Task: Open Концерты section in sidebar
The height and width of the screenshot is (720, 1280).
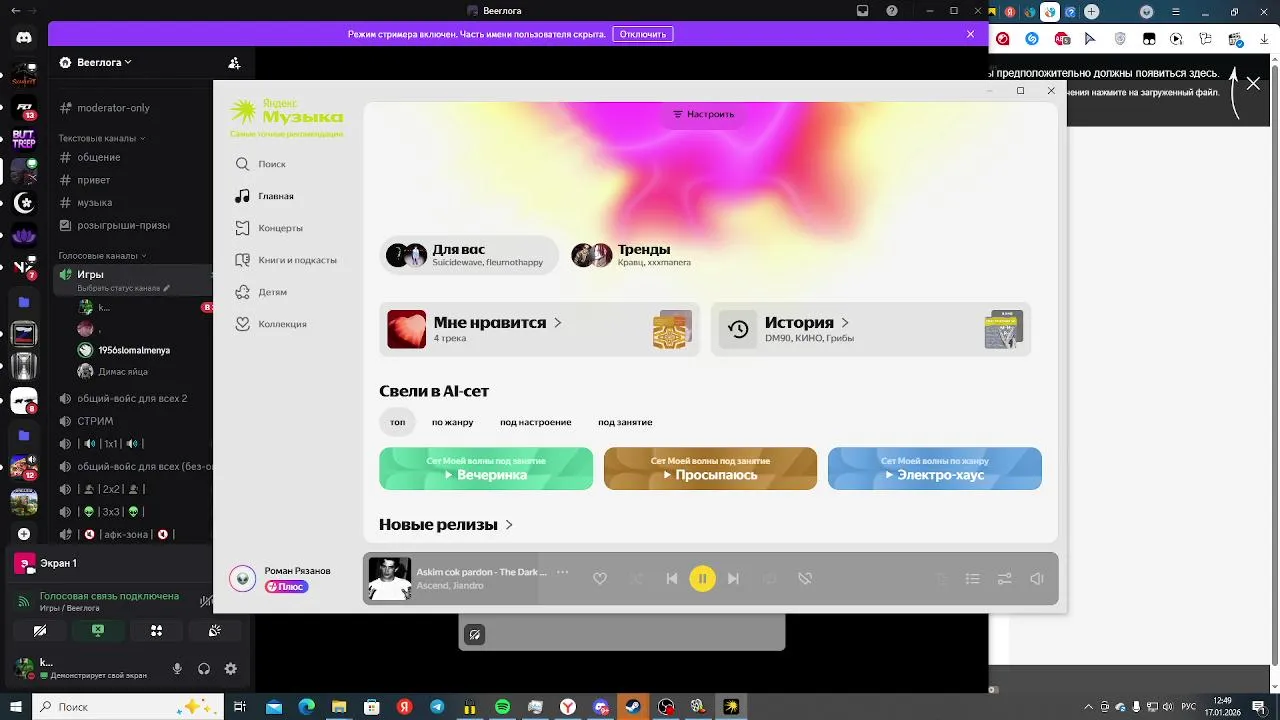Action: tap(268, 228)
